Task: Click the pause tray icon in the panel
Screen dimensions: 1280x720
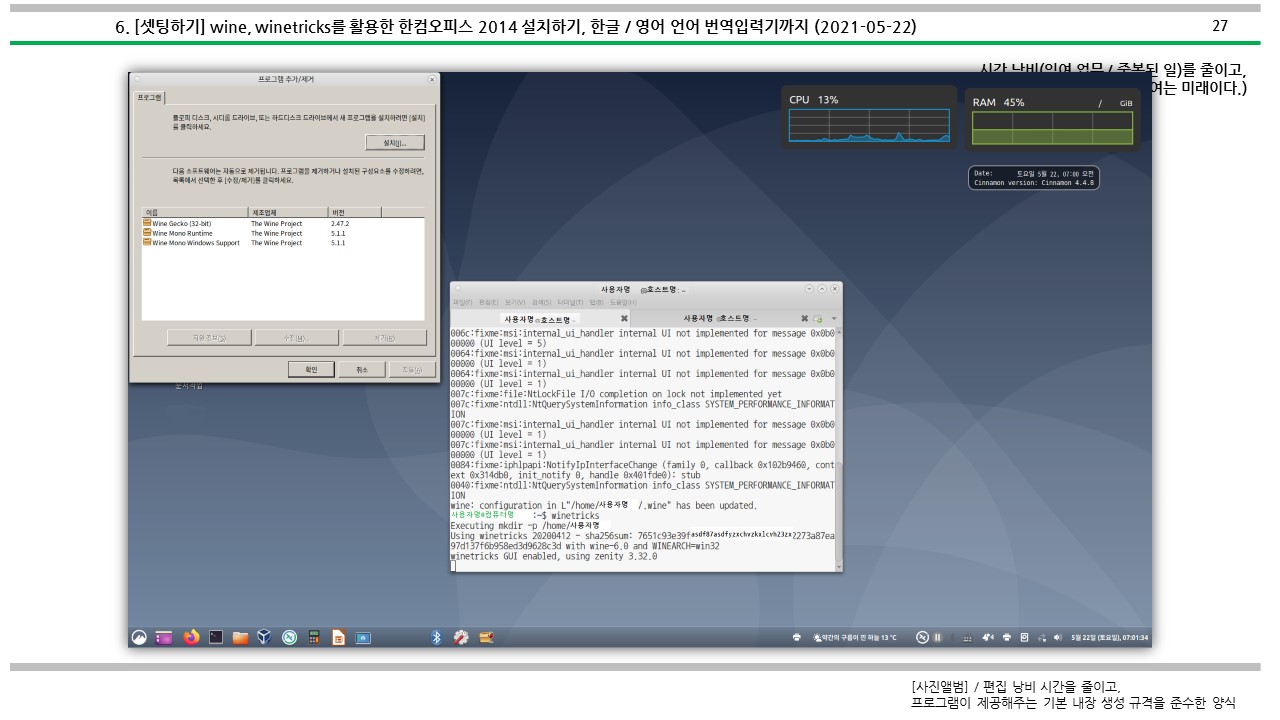Action: click(x=937, y=637)
